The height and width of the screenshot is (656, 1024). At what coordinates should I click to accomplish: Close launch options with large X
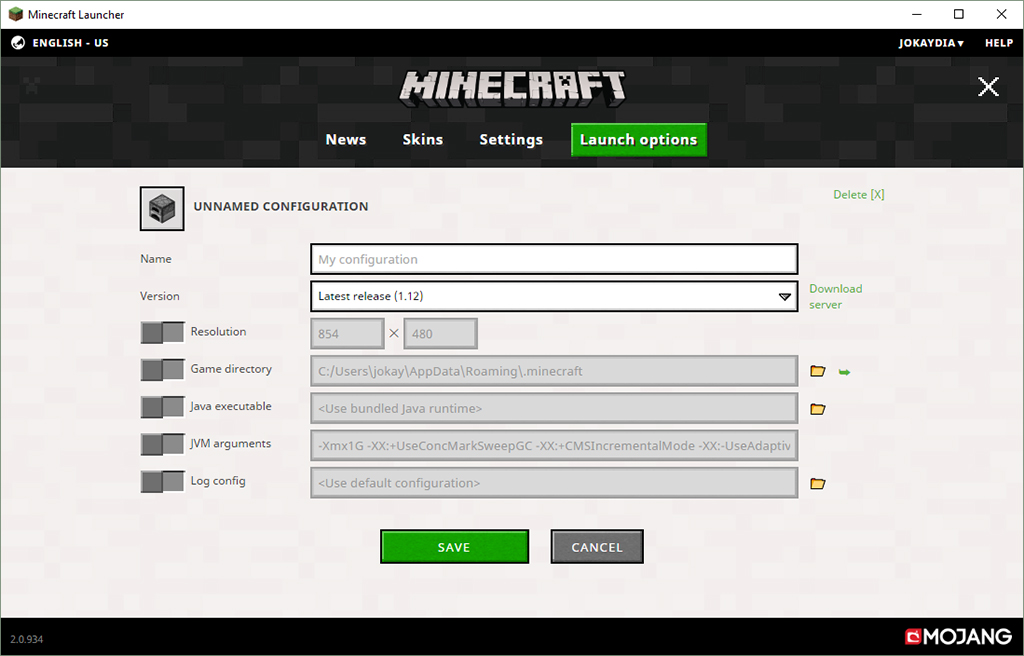point(988,86)
